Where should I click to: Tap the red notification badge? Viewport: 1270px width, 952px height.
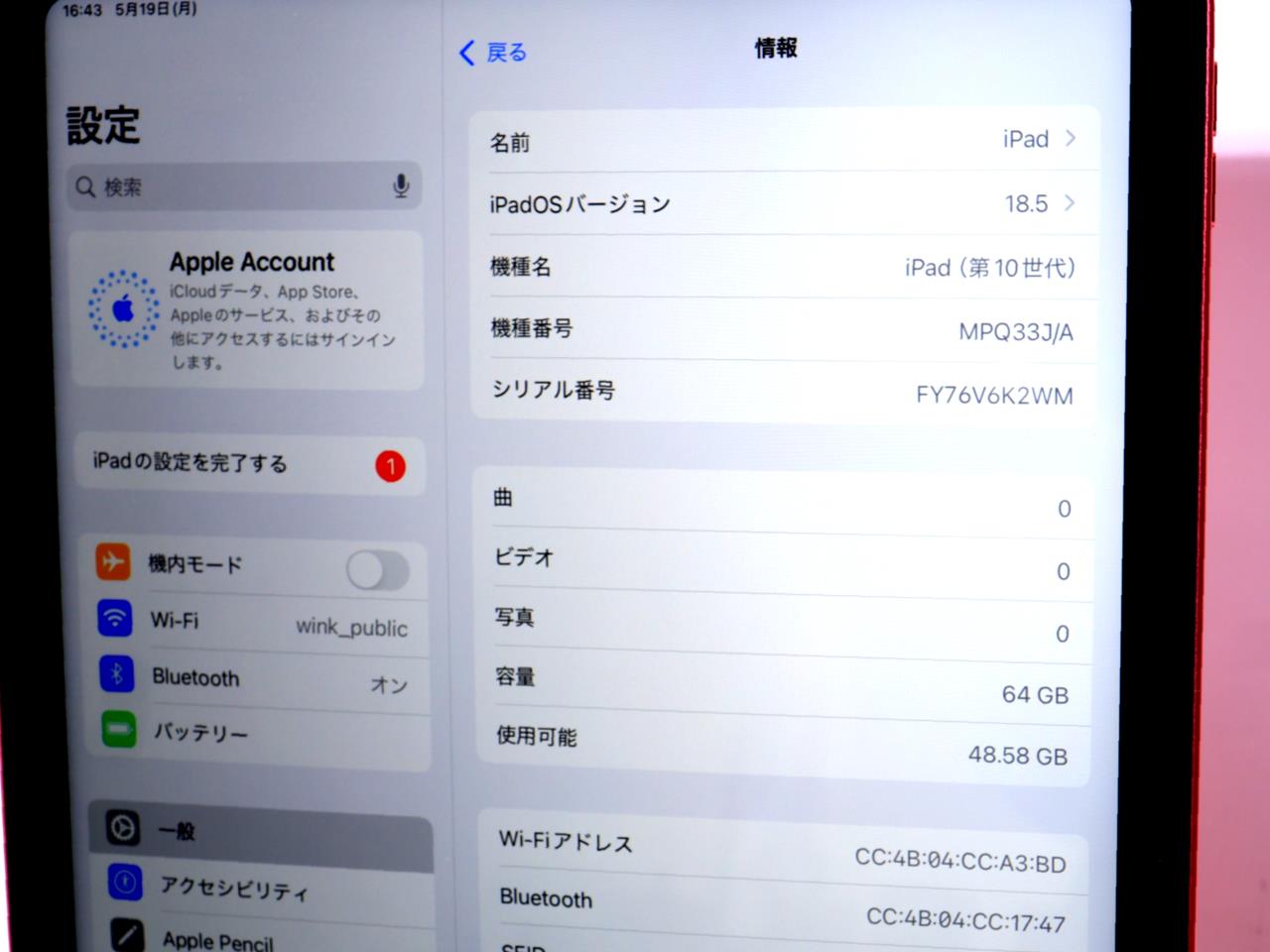391,466
